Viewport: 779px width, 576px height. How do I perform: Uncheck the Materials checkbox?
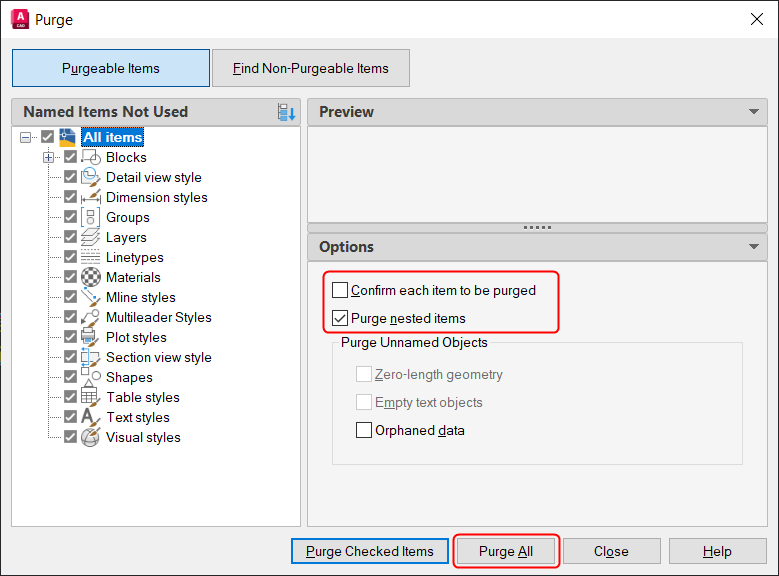pyautogui.click(x=71, y=277)
